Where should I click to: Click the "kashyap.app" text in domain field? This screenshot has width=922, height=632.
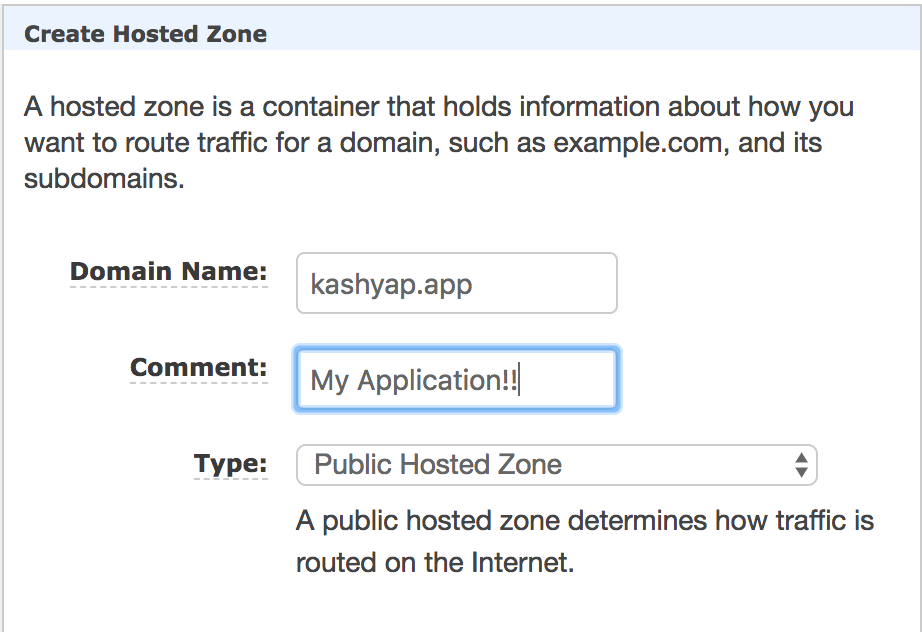point(391,284)
